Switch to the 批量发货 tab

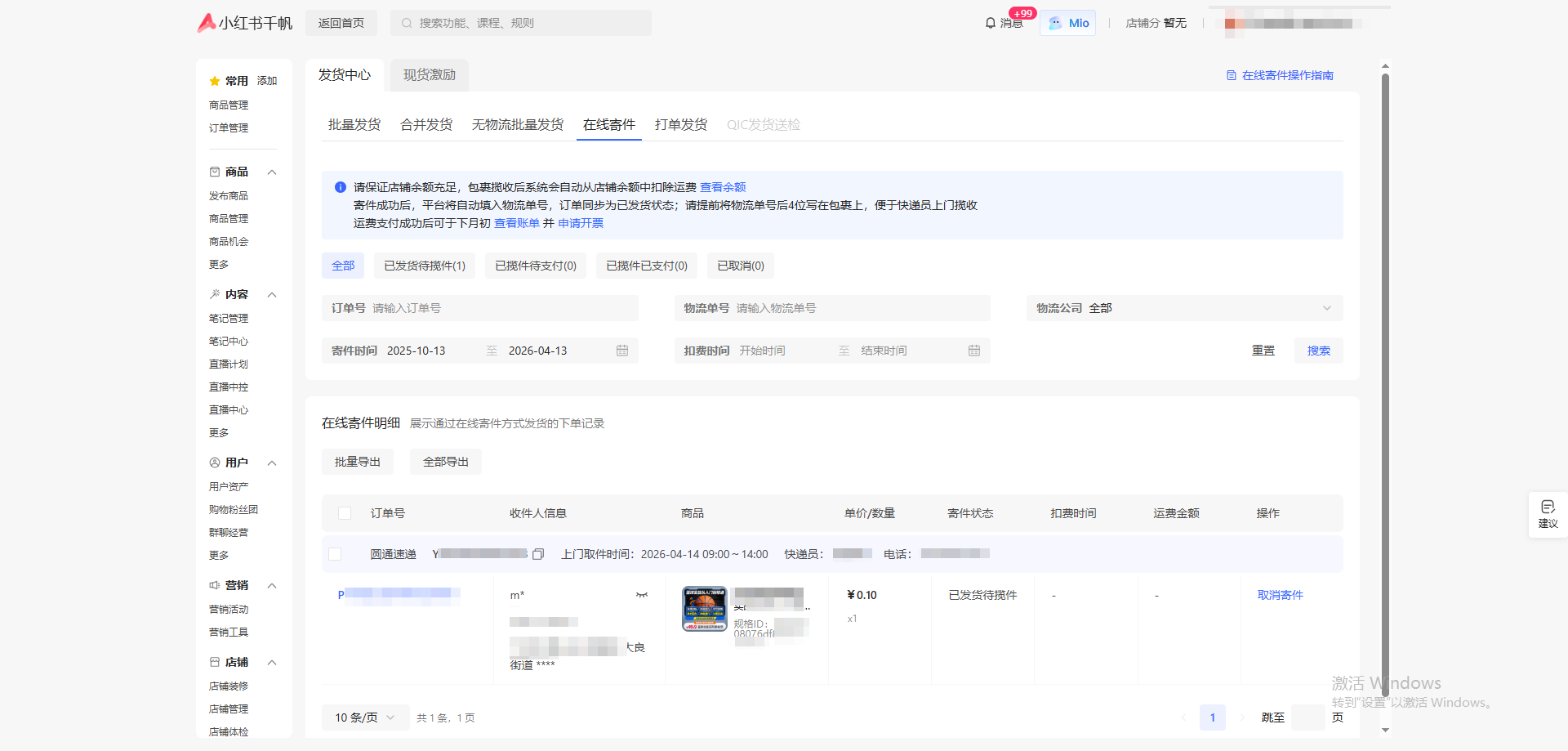click(x=354, y=124)
